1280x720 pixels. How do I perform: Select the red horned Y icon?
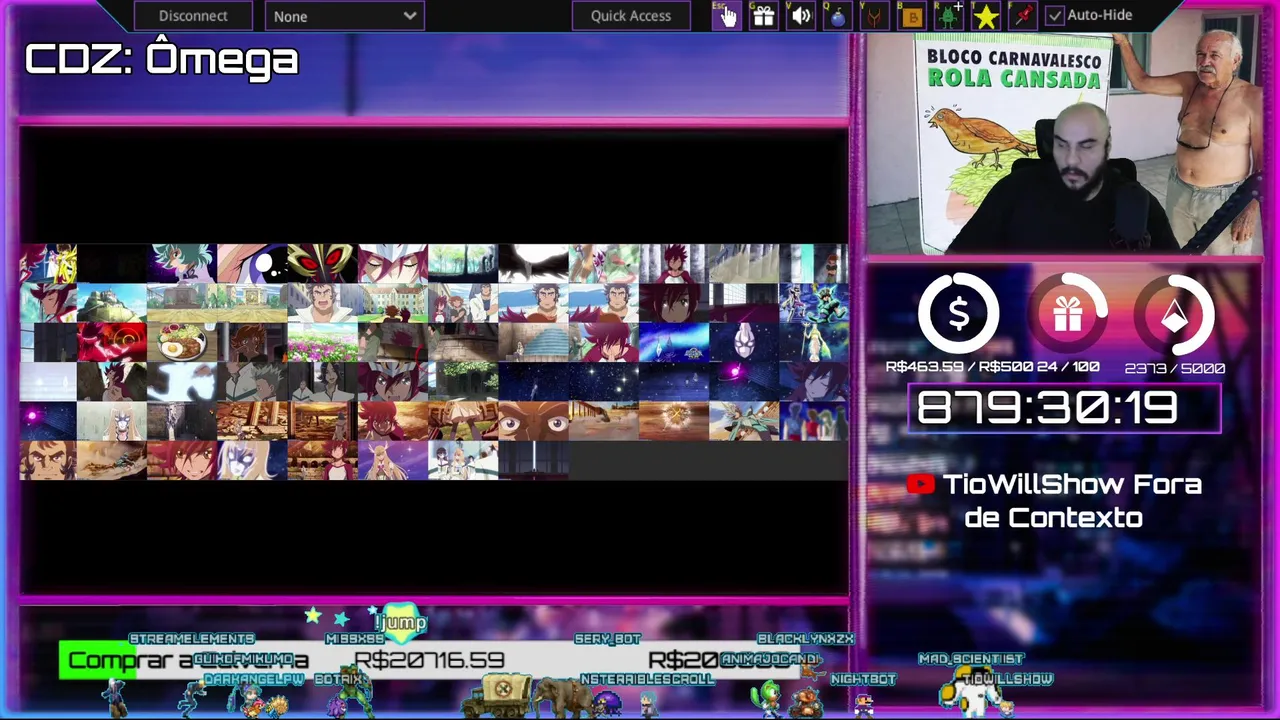pyautogui.click(x=874, y=15)
